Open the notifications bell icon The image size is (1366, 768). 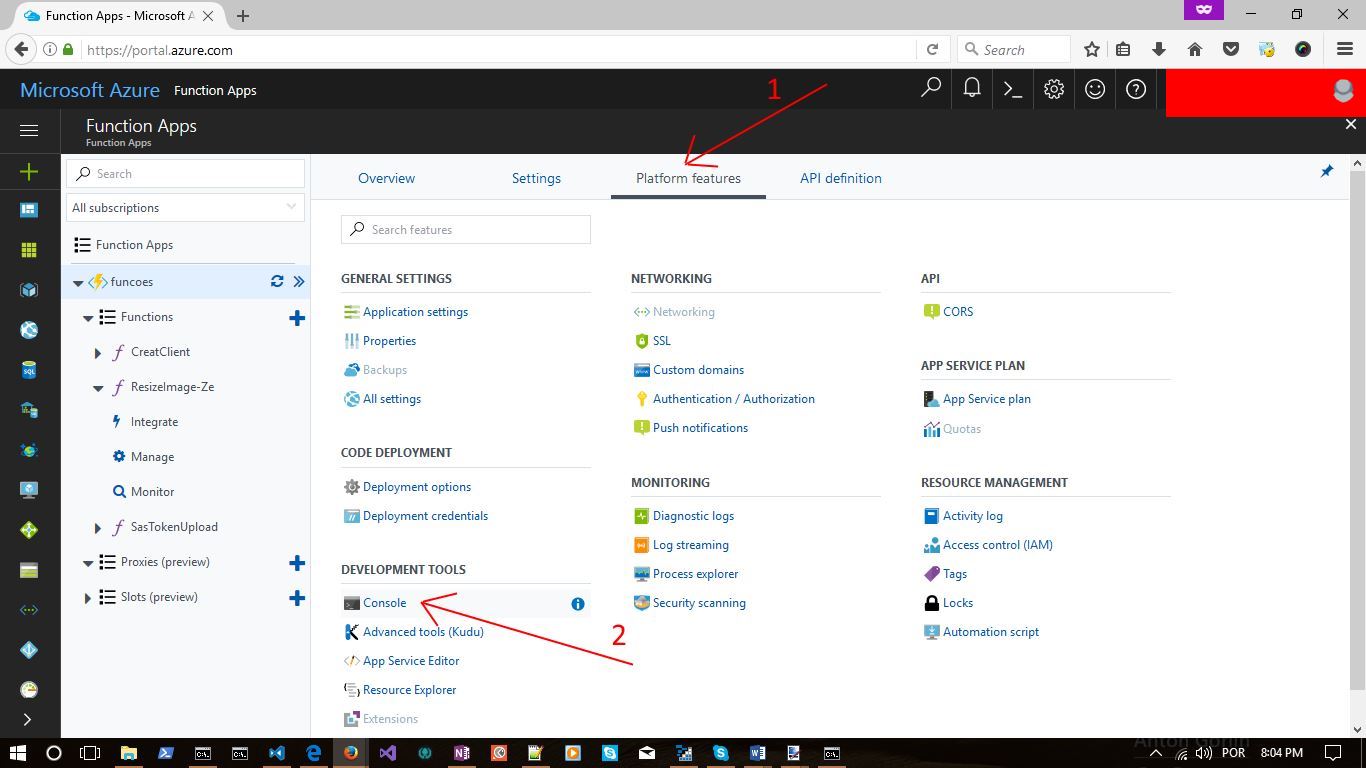(971, 89)
